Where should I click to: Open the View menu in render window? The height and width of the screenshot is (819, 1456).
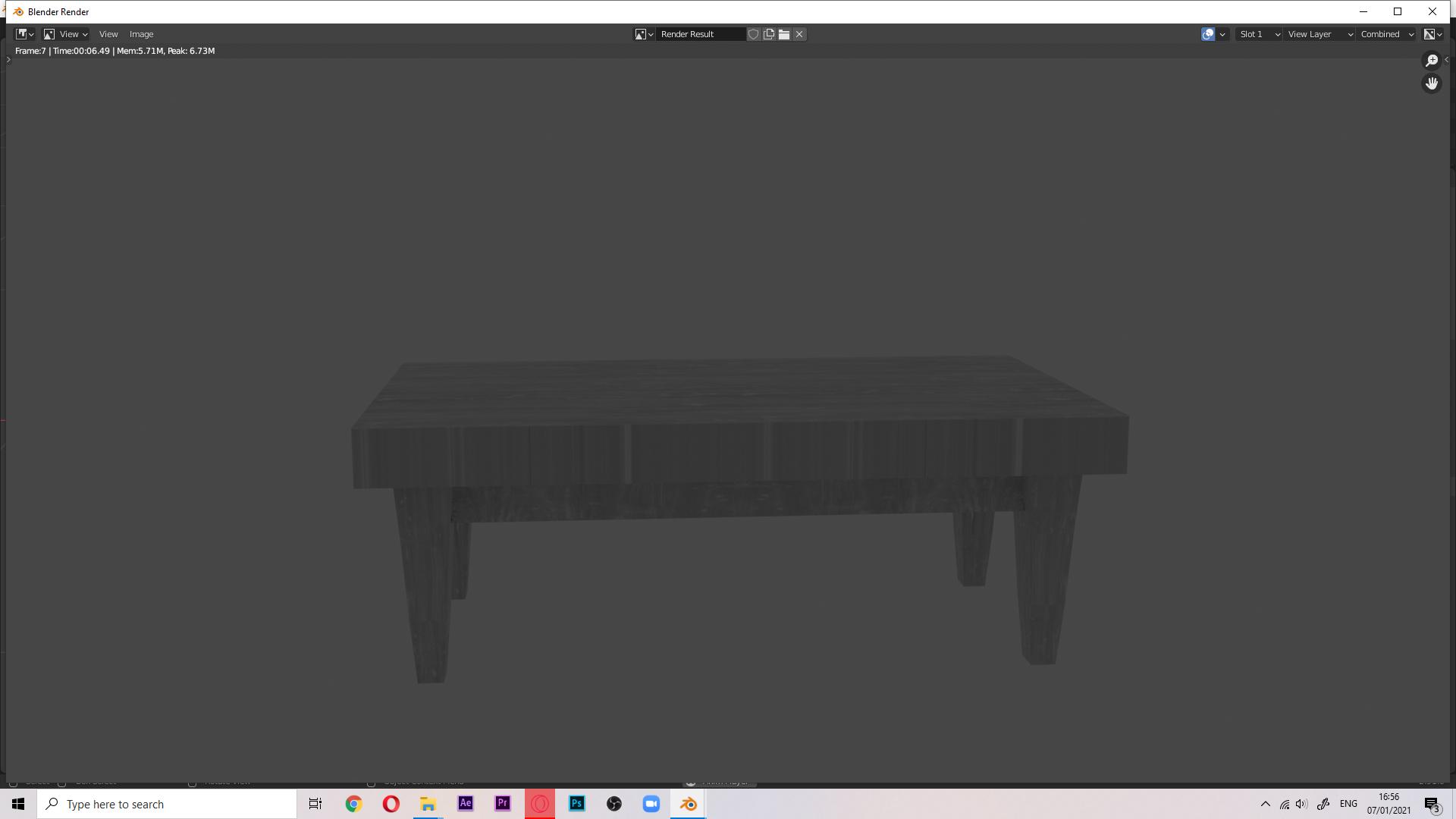coord(107,33)
